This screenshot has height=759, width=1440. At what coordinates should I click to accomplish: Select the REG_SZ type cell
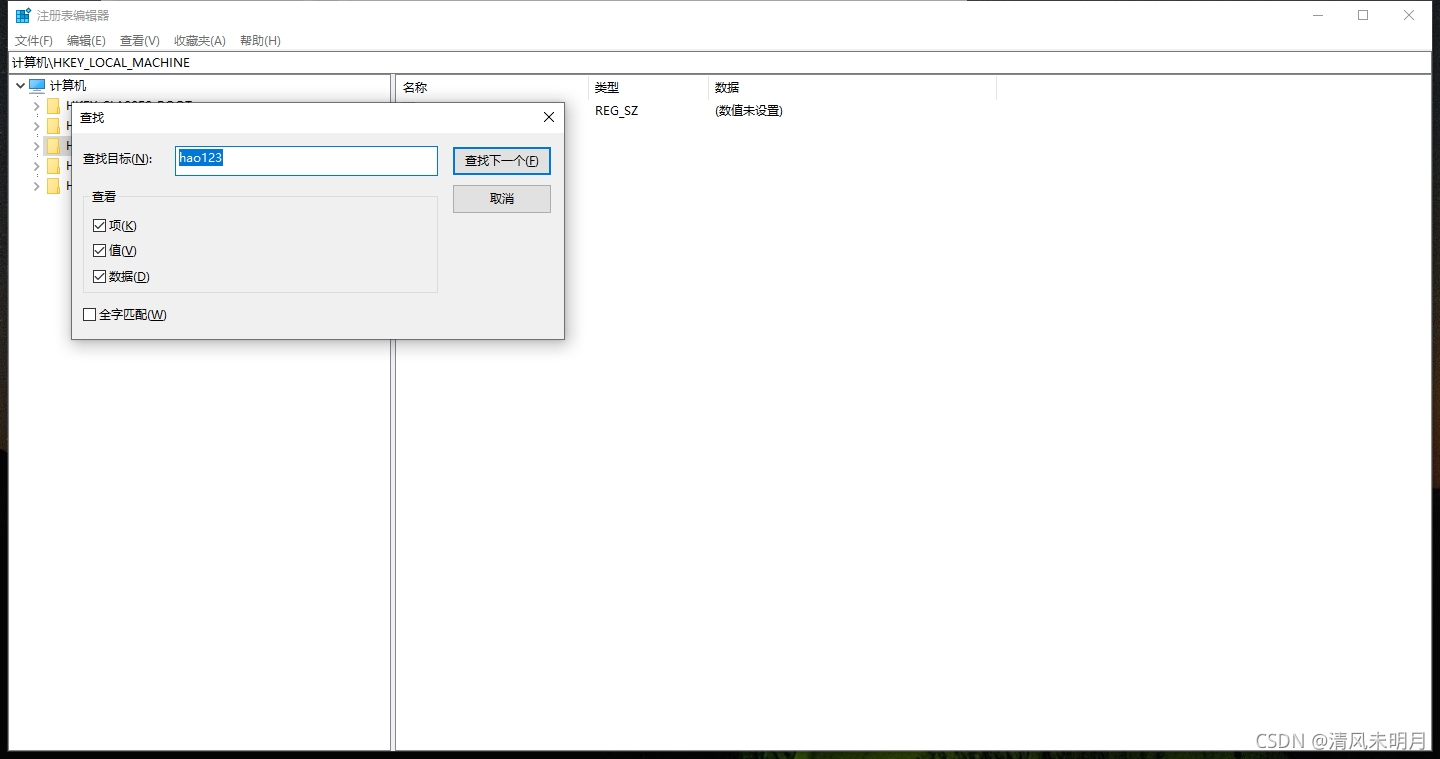616,111
